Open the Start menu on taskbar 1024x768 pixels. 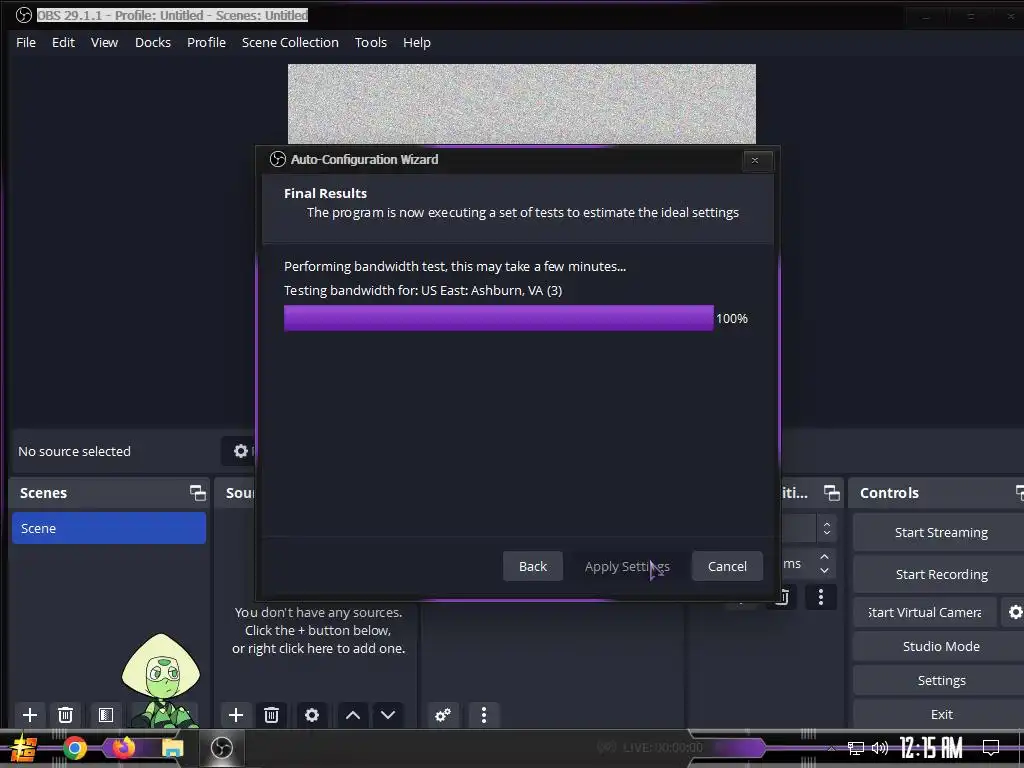[x=24, y=748]
